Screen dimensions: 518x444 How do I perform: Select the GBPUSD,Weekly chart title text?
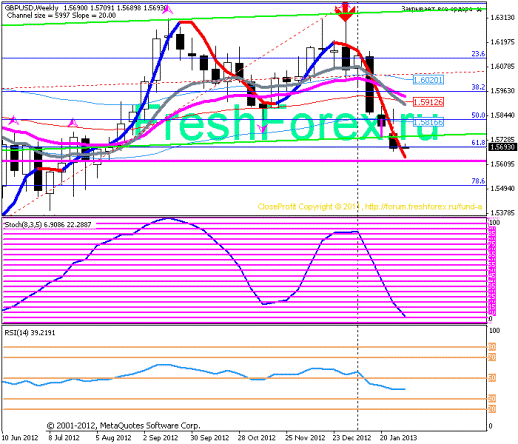click(32, 7)
